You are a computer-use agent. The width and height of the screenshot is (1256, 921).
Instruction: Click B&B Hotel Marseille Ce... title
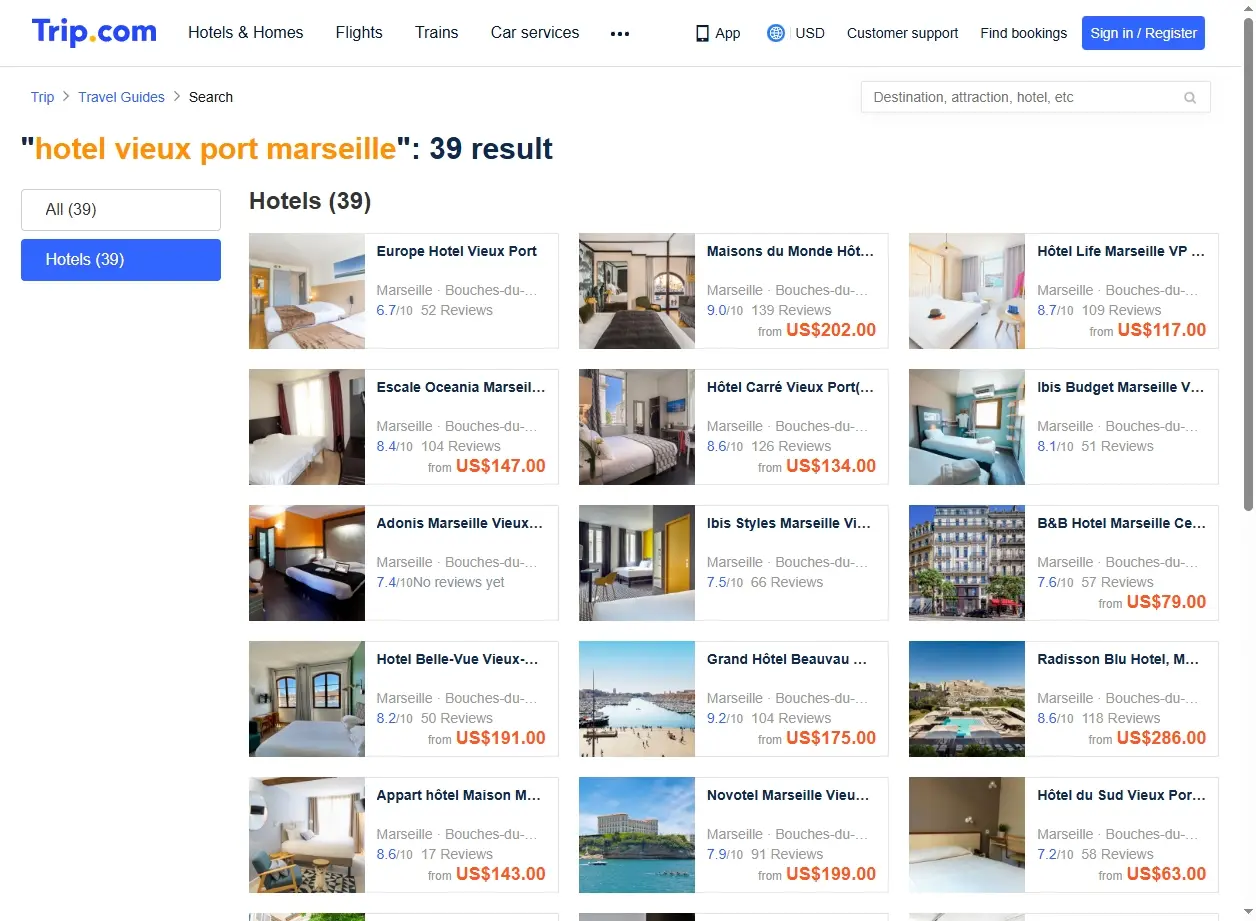pos(1121,524)
